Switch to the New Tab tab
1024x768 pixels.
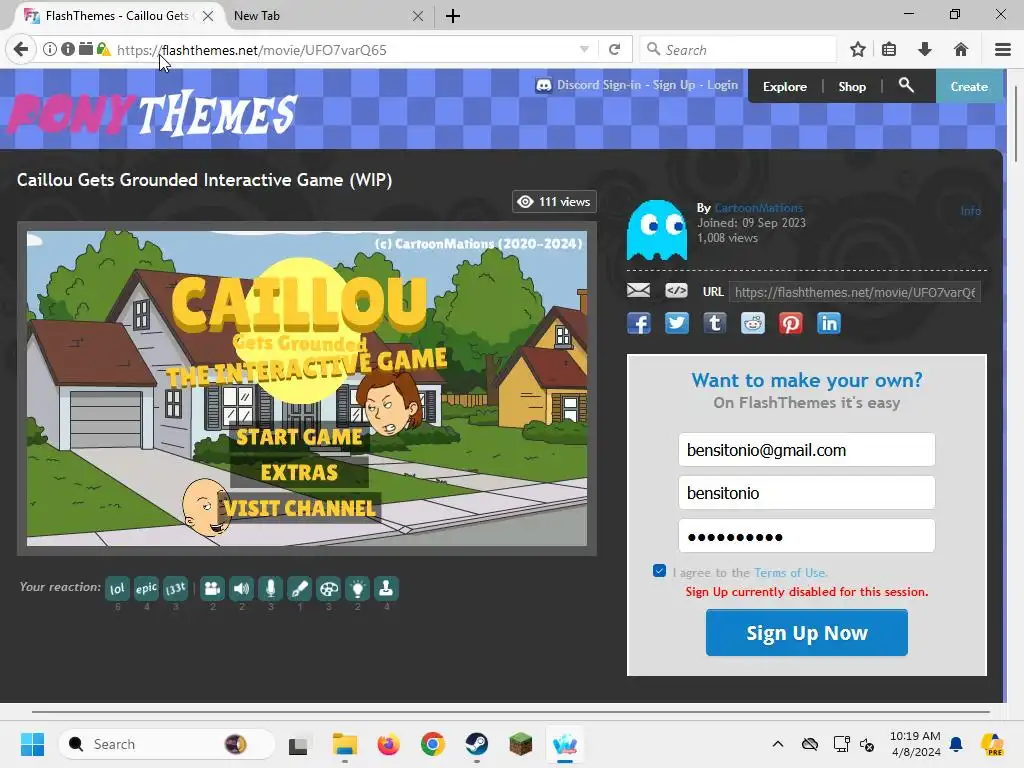(257, 16)
